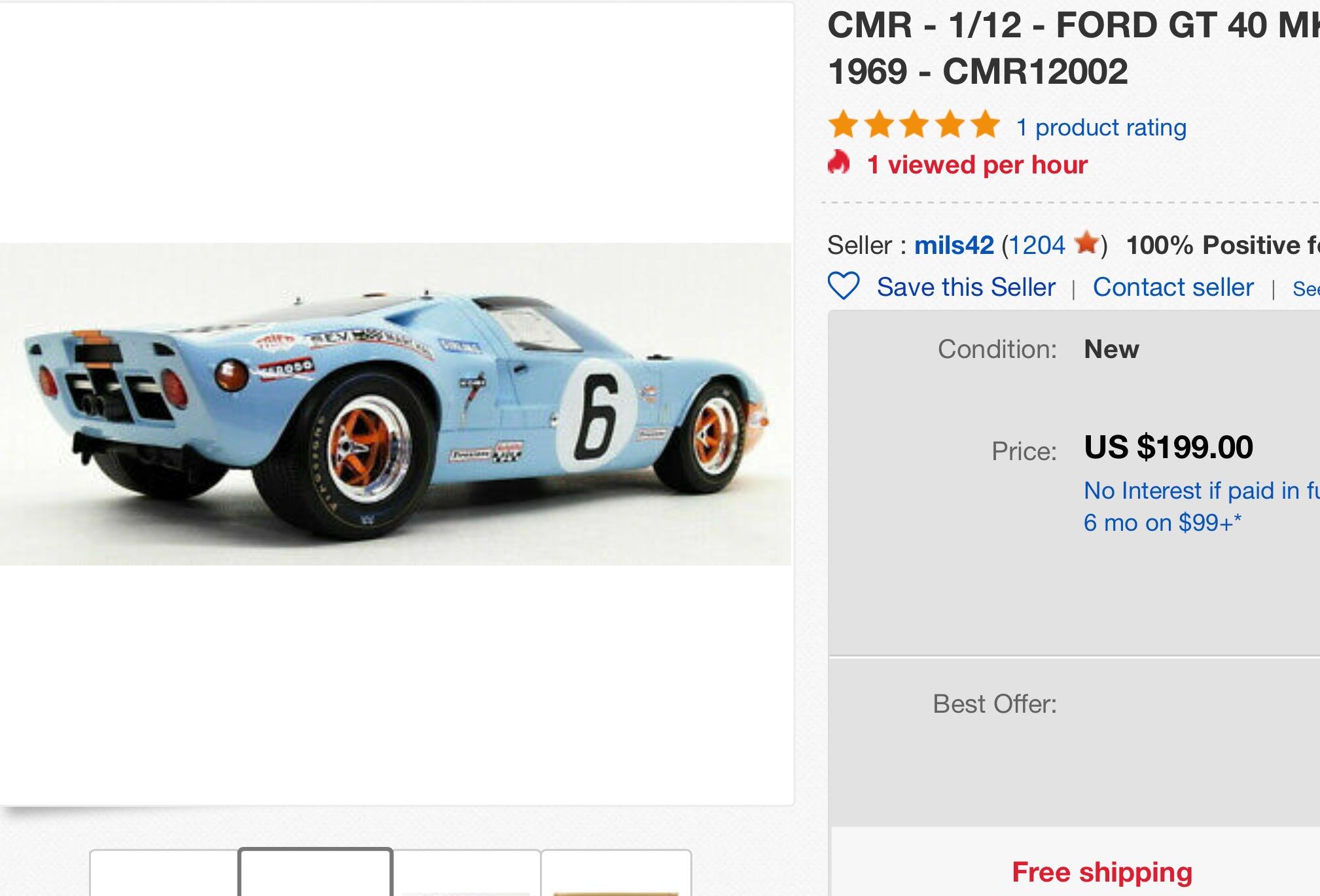
Task: Select the highlighted second thumbnail
Action: pos(315,872)
